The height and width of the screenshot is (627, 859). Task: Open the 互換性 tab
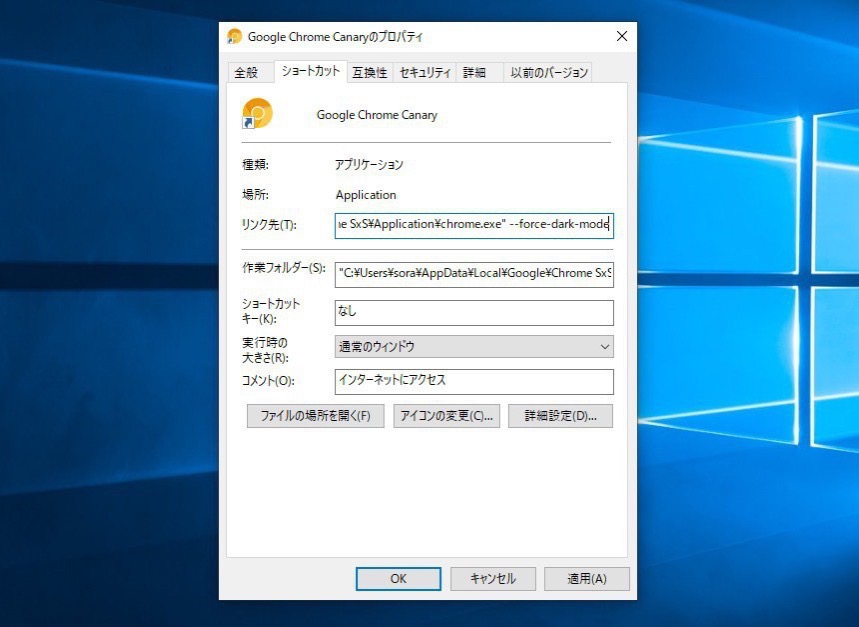click(x=369, y=72)
